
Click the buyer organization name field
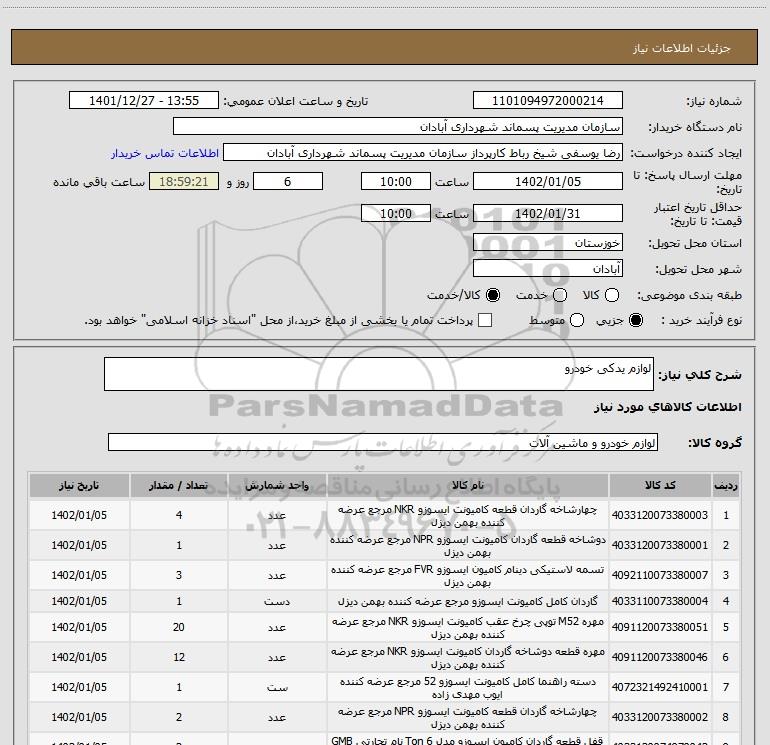point(398,127)
